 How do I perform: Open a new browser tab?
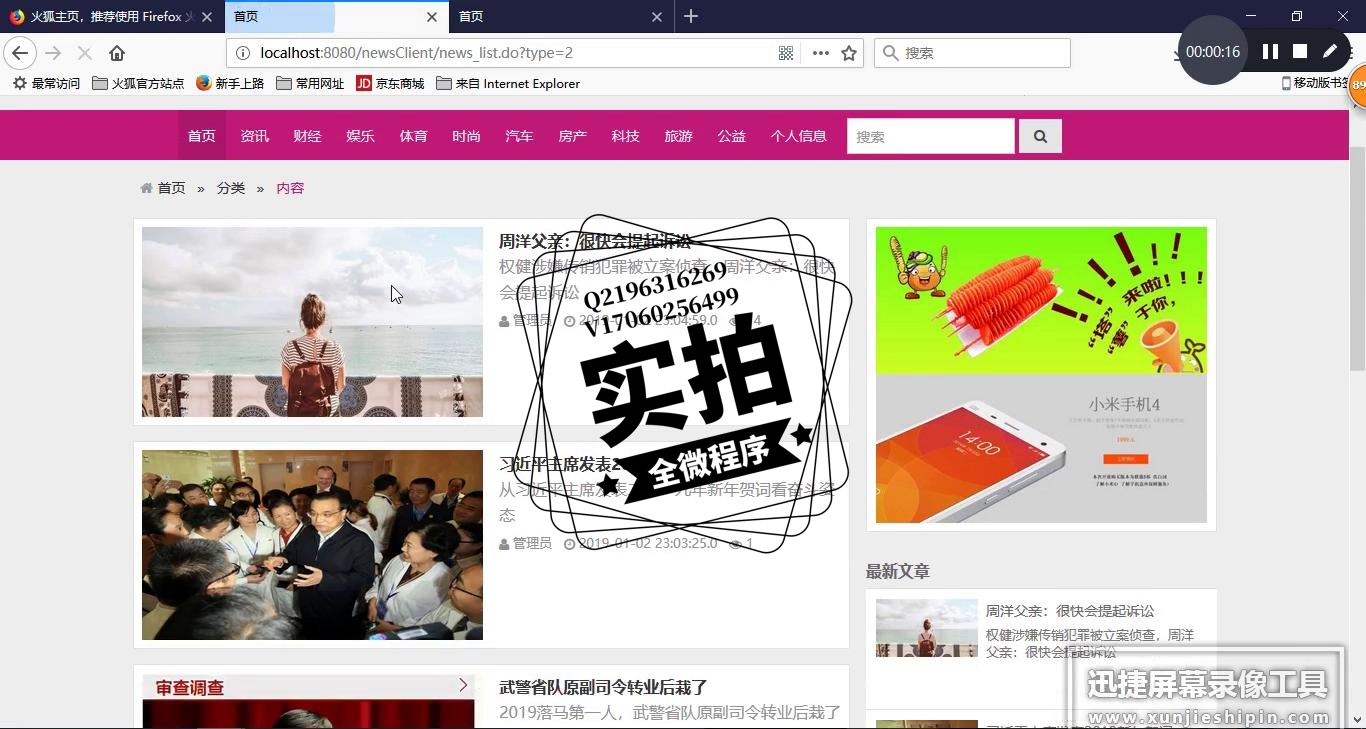[691, 16]
